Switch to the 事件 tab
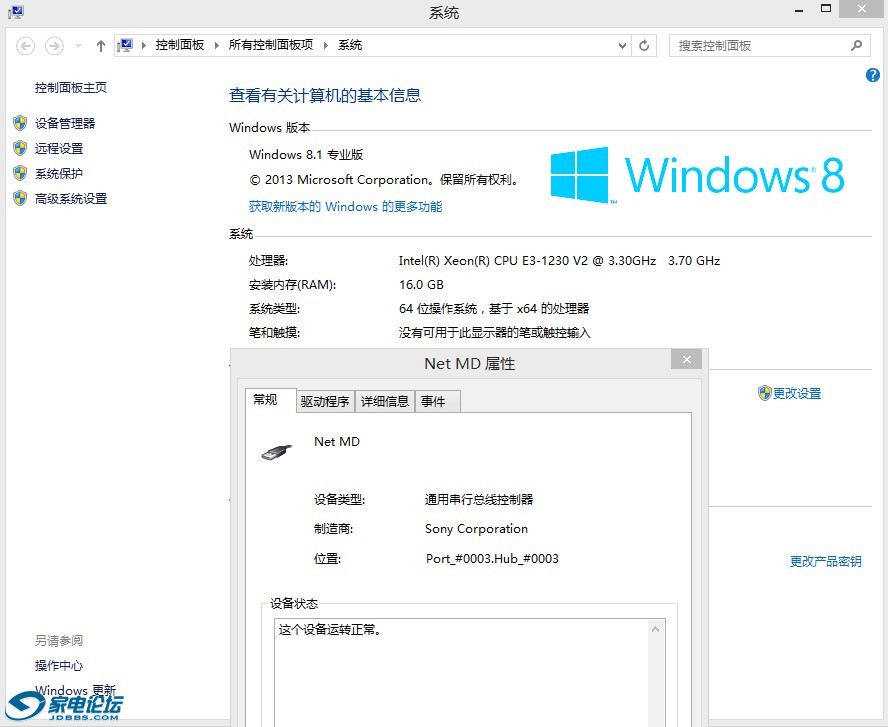888x727 pixels. click(x=437, y=401)
